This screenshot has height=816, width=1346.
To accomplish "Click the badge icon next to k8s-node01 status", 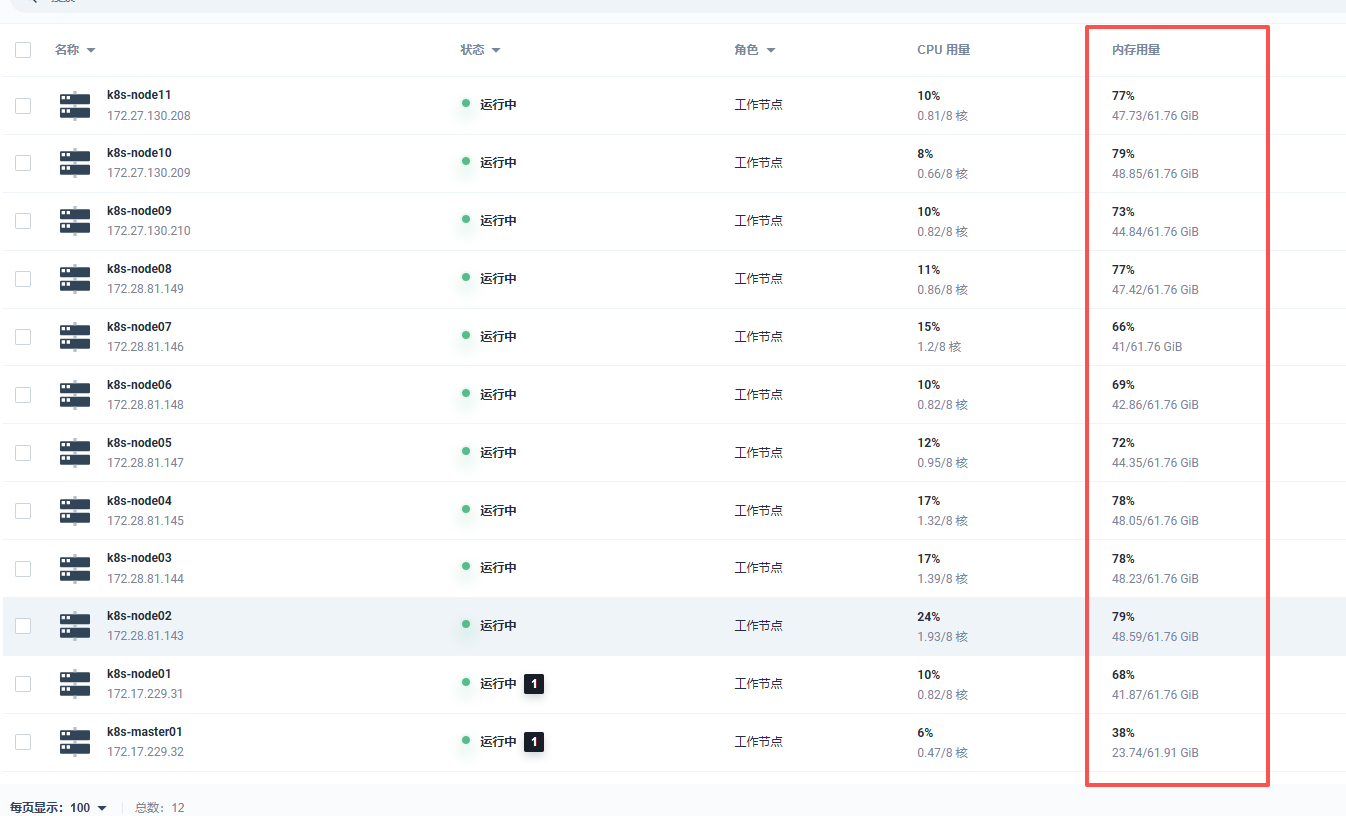I will tap(534, 684).
